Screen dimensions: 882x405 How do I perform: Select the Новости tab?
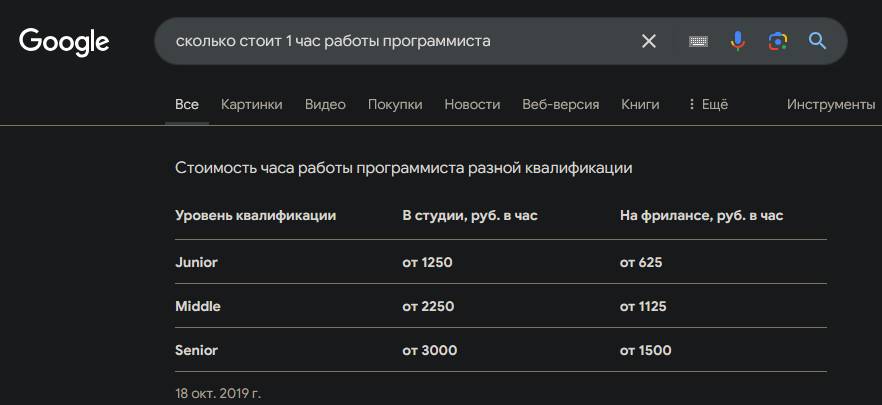point(472,105)
